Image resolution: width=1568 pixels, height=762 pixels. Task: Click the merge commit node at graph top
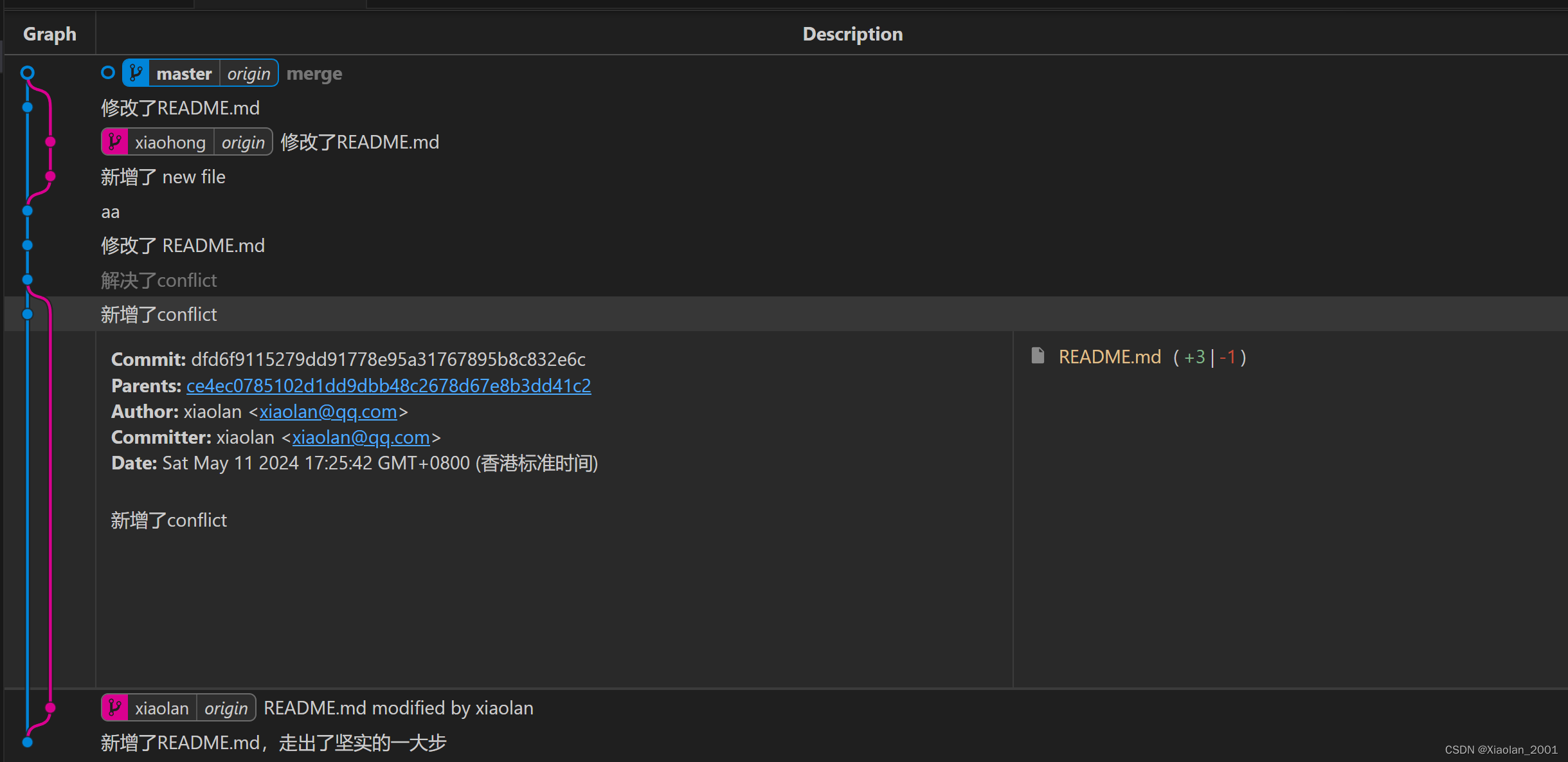[x=27, y=73]
